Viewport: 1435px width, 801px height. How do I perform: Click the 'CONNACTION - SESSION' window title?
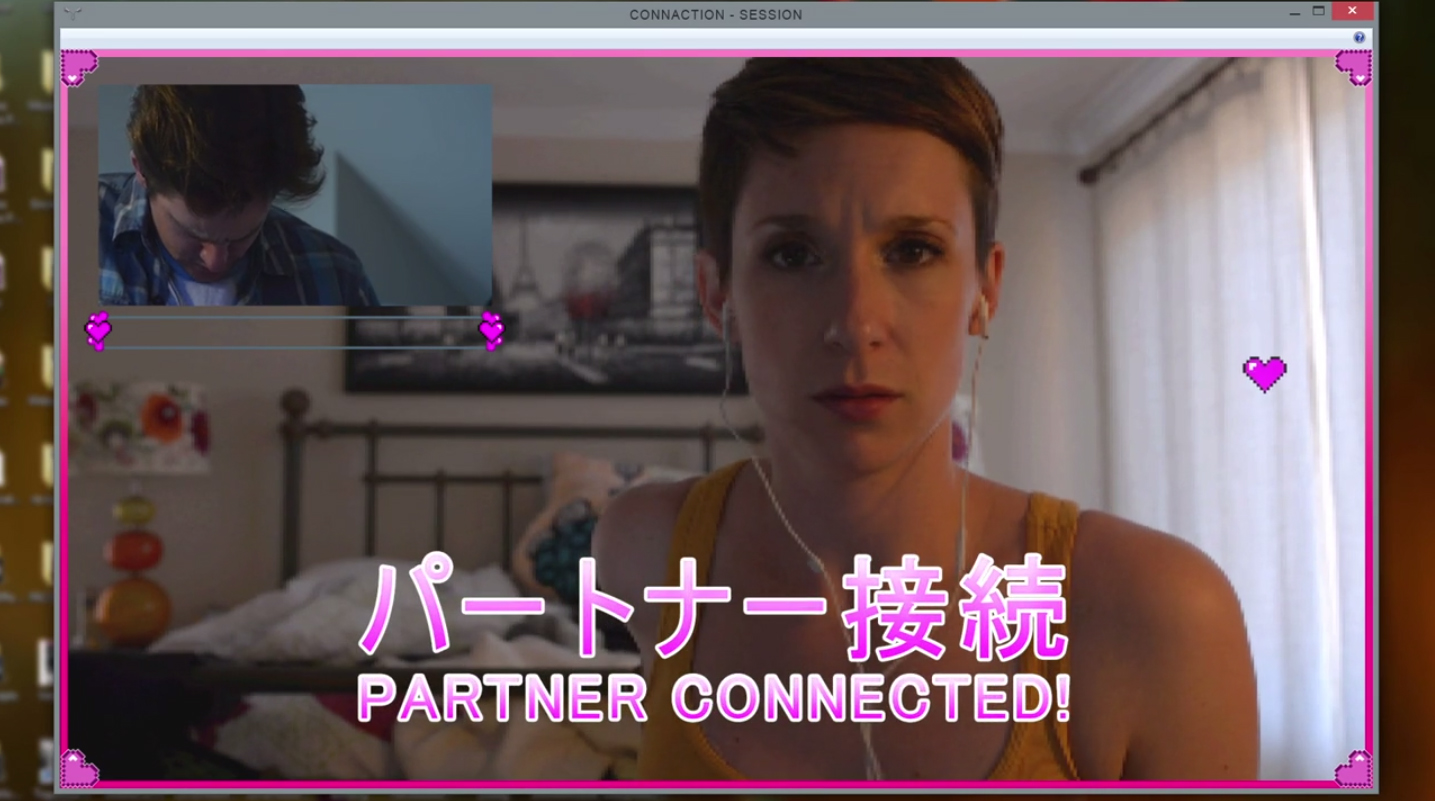[x=716, y=15]
